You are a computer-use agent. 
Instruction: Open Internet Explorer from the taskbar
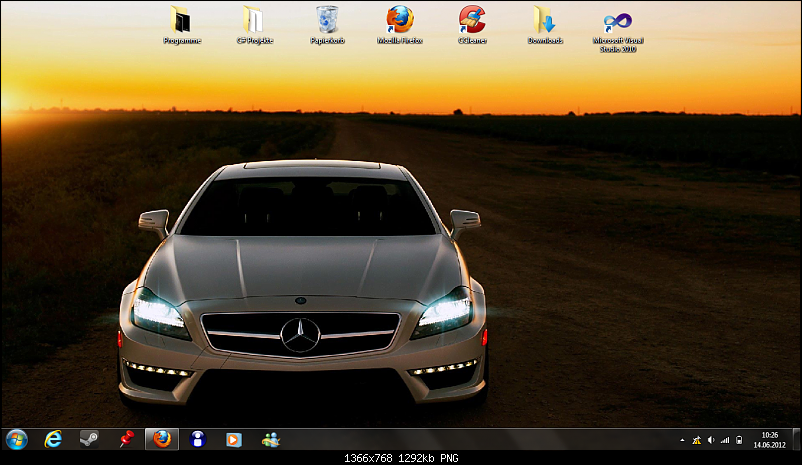point(53,439)
